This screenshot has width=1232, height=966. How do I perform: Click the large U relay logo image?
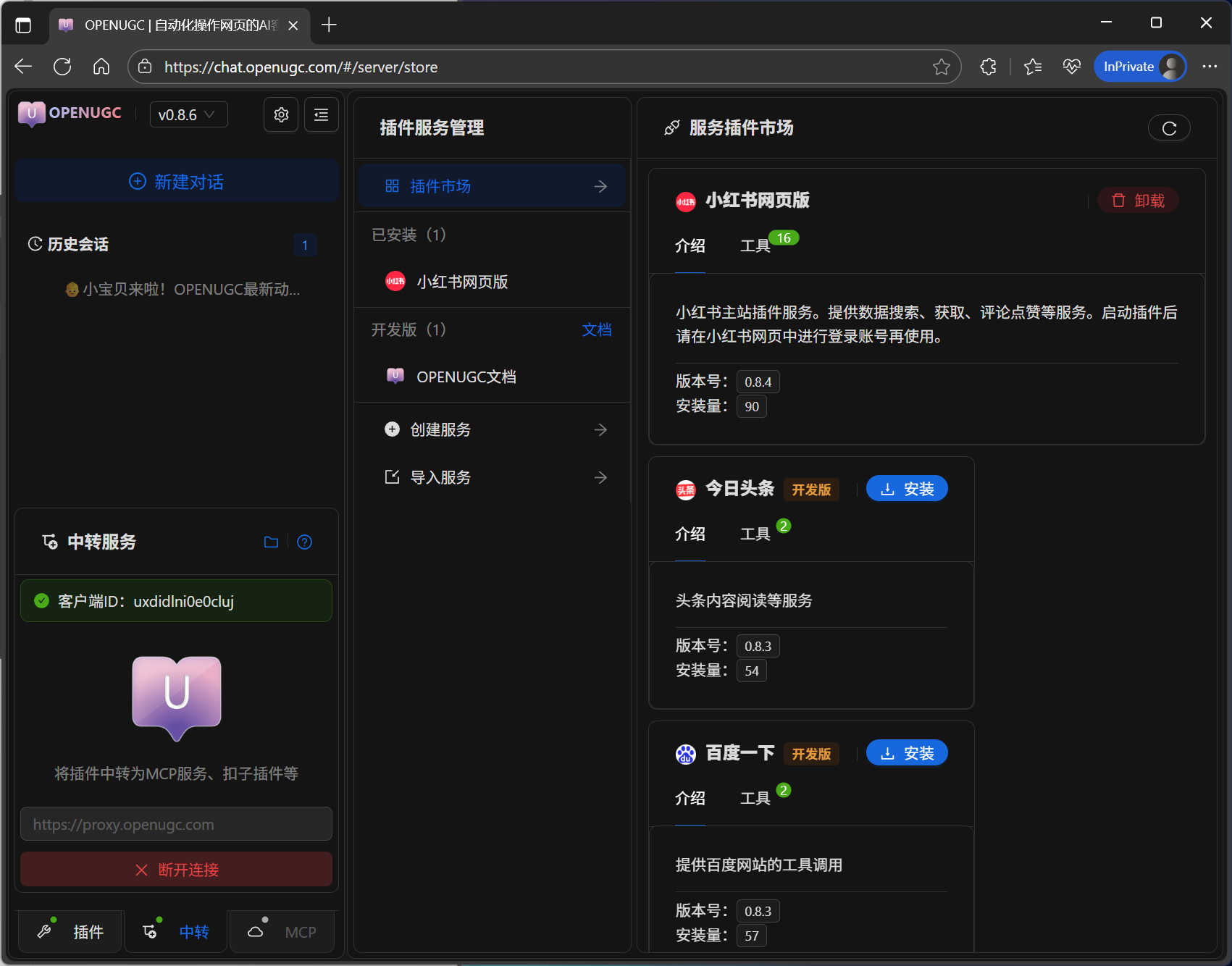click(x=177, y=697)
